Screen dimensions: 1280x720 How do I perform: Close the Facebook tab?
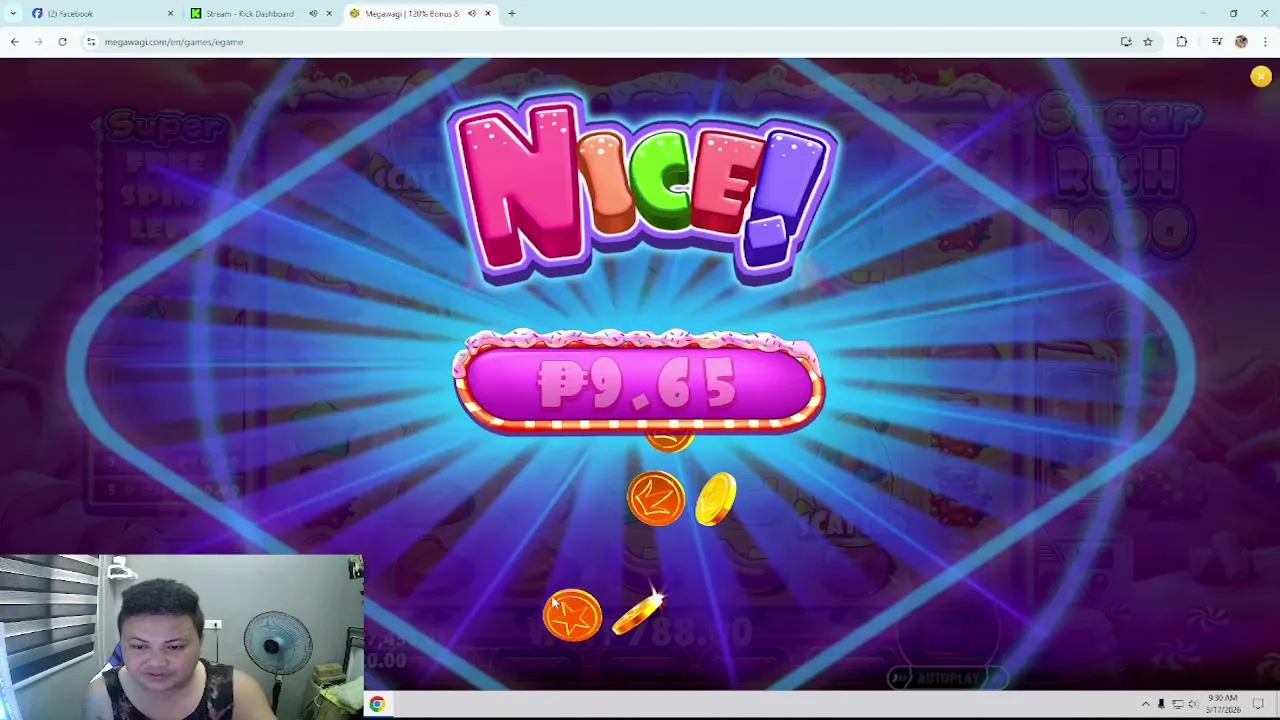point(170,14)
